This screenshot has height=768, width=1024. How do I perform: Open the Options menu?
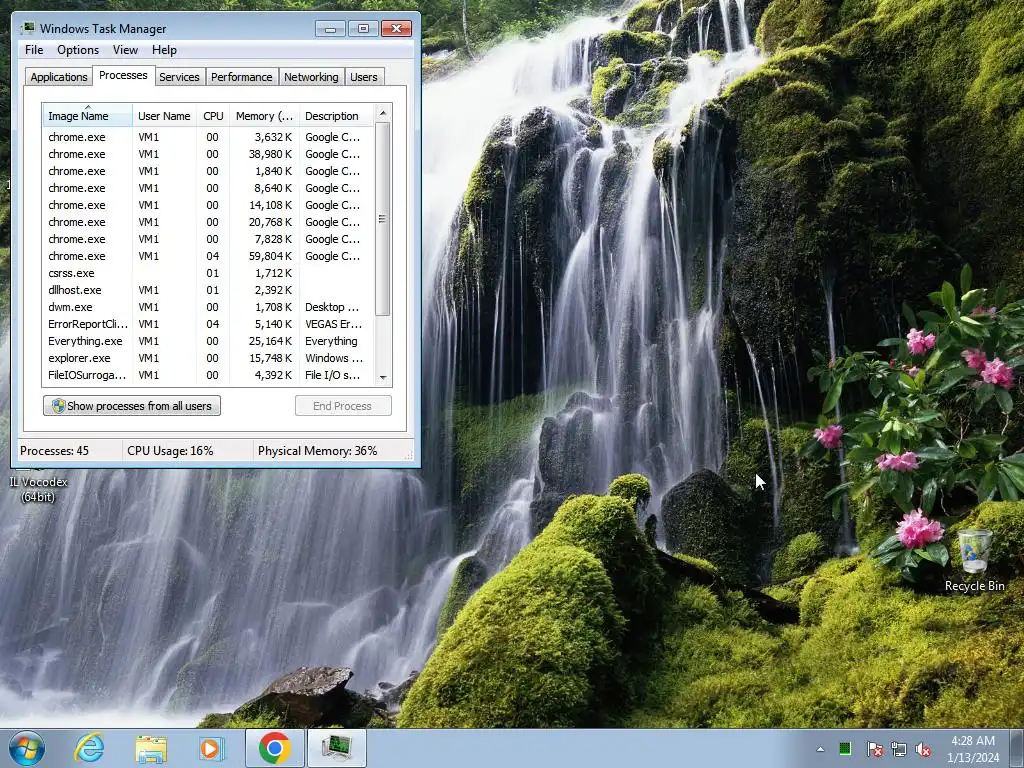[78, 50]
